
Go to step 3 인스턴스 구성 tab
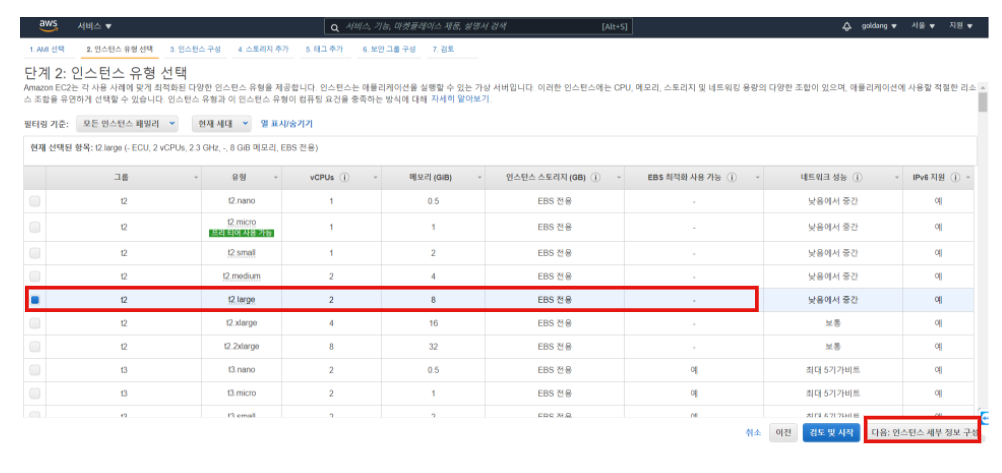pos(196,49)
